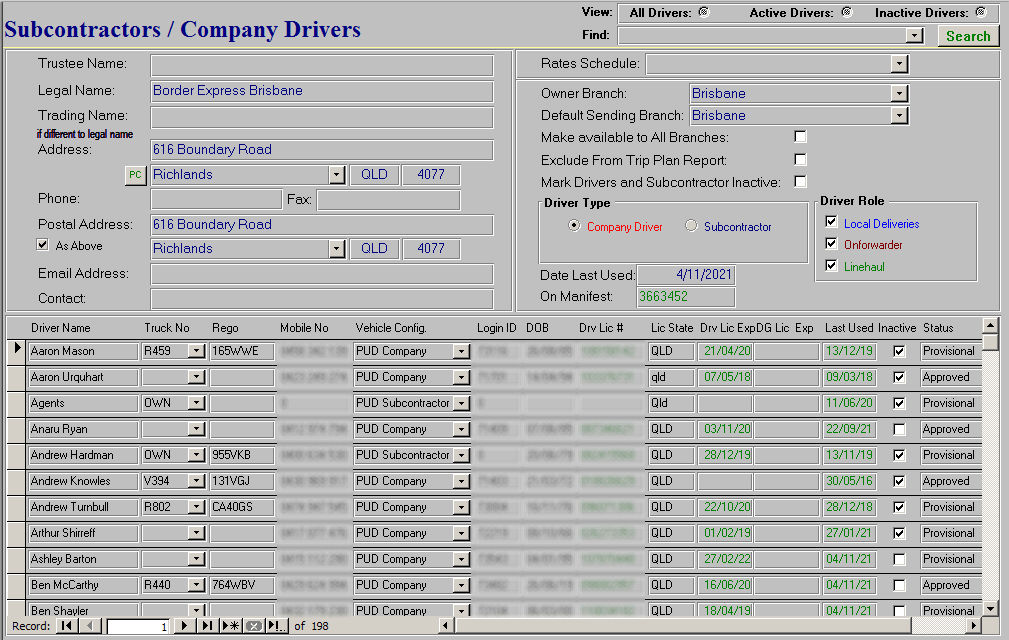Image resolution: width=1009 pixels, height=640 pixels.
Task: Click the up arrow of the driver list scrollbar
Action: pyautogui.click(x=990, y=324)
